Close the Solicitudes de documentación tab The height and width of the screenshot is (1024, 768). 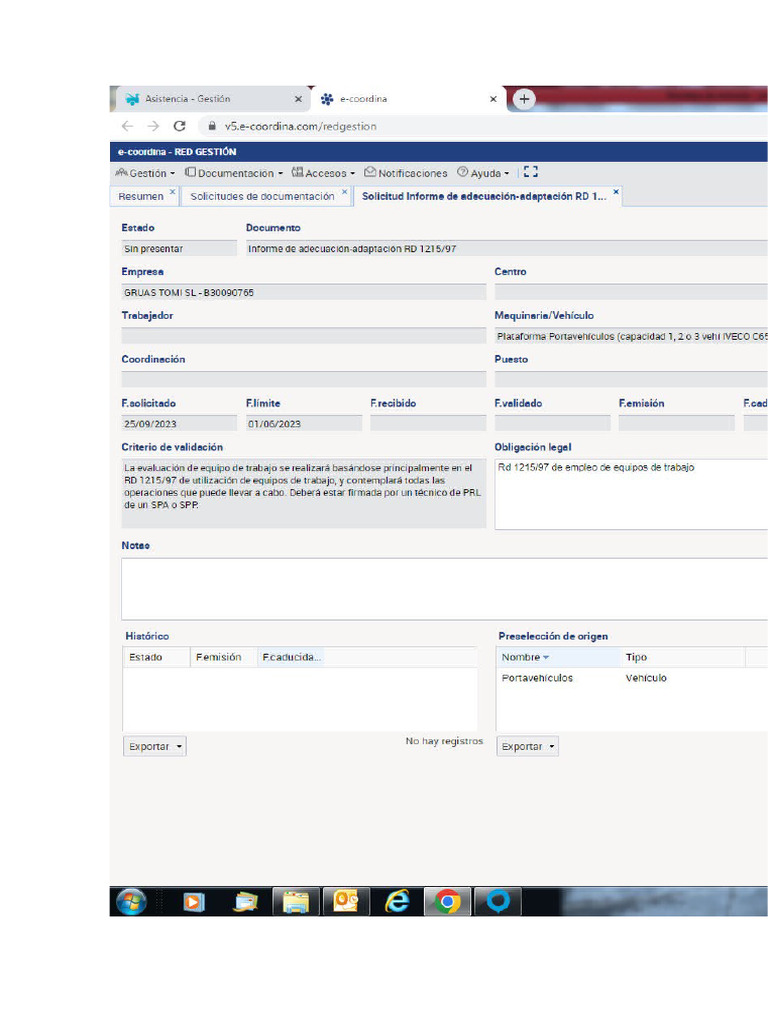coord(345,192)
